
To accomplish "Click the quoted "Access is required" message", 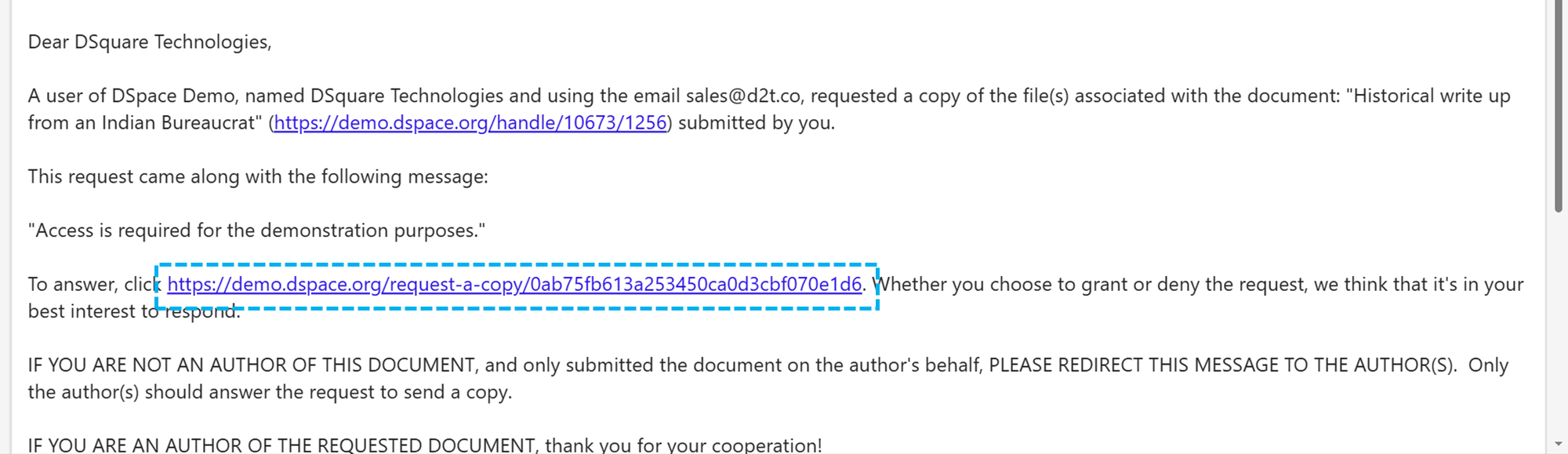I will 256,231.
